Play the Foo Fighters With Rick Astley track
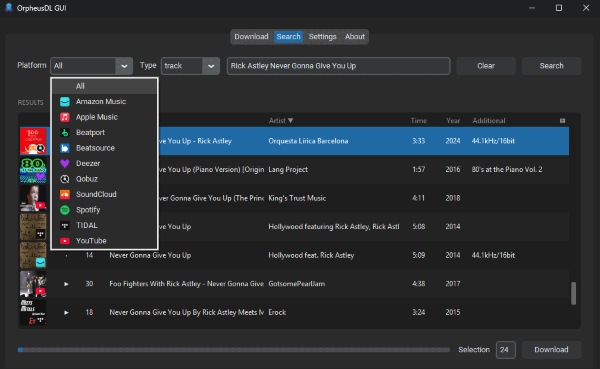600x369 pixels. tap(66, 284)
